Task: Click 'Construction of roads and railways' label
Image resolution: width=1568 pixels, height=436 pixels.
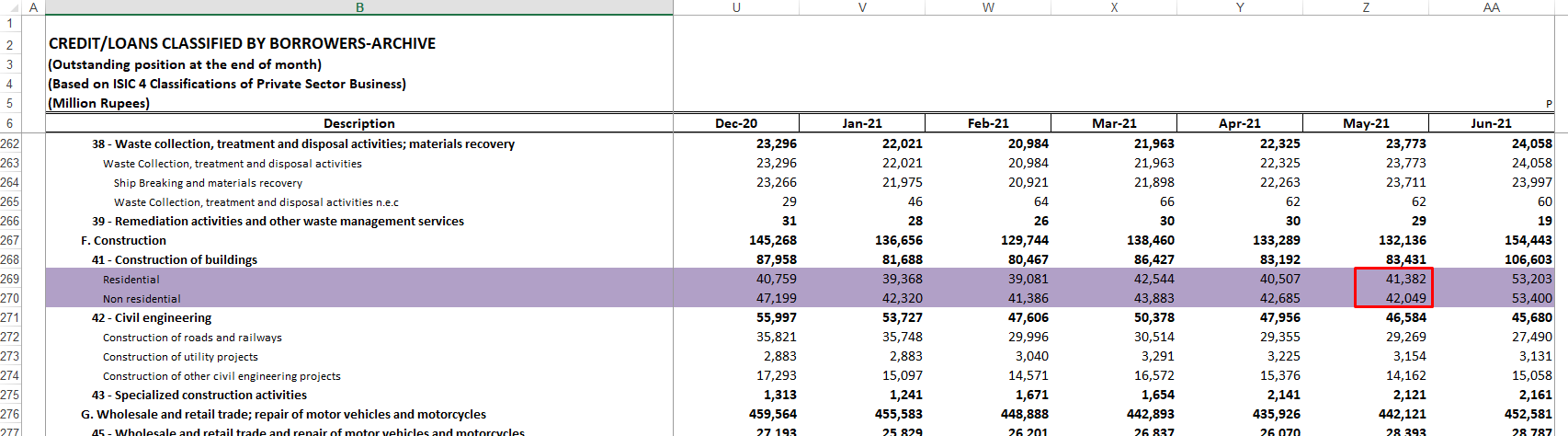Action: [x=192, y=338]
